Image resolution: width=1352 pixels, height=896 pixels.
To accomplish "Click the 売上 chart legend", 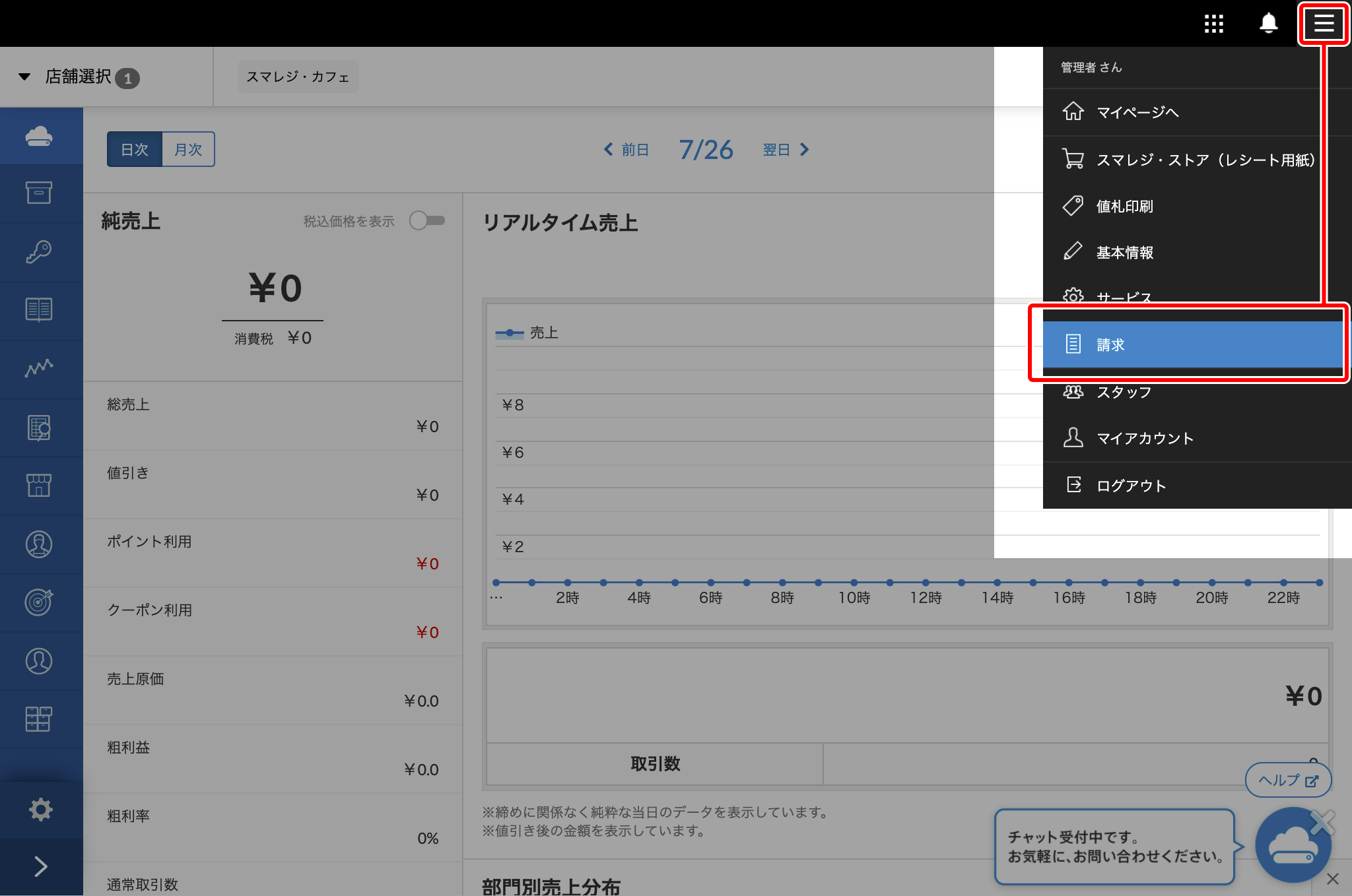I will click(527, 333).
